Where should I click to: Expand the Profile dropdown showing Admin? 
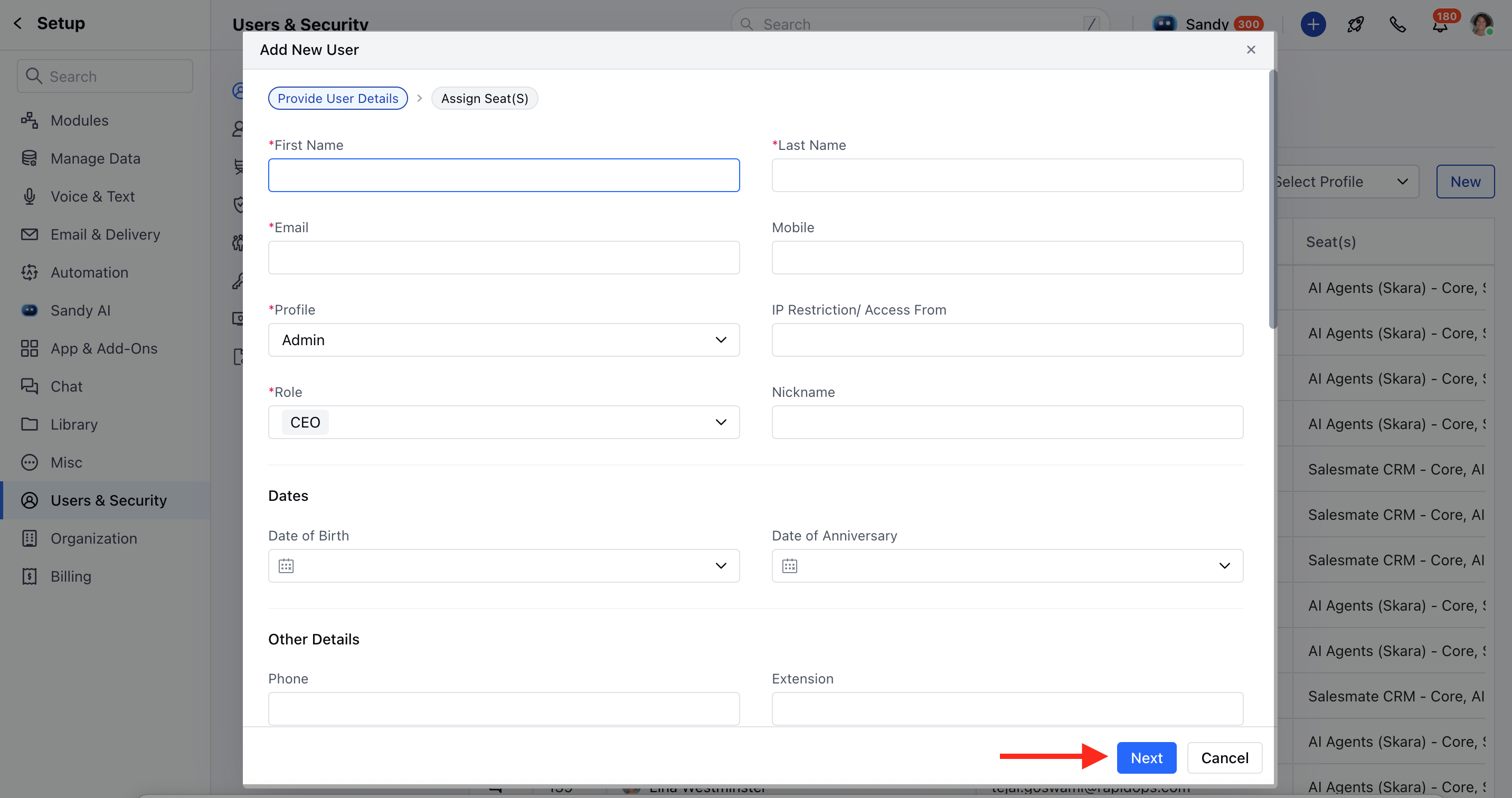coord(504,340)
